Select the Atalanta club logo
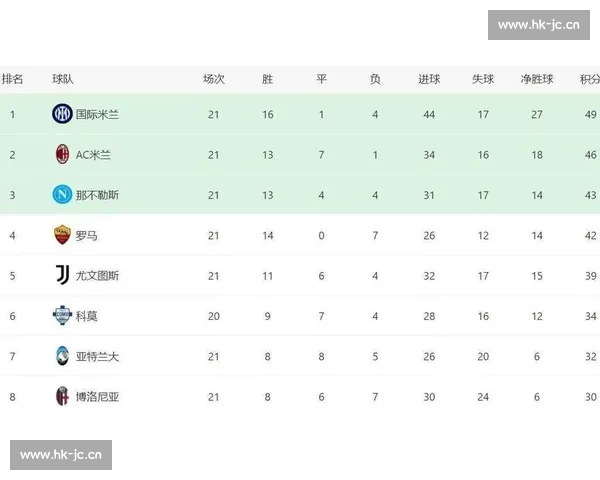The width and height of the screenshot is (600, 480). (62, 356)
